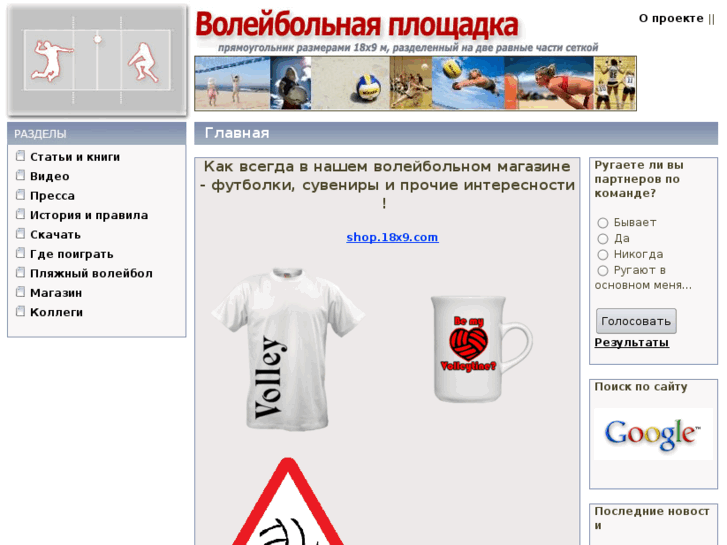Follow the shop.18x9.com link
727x545 pixels.
pyautogui.click(x=392, y=237)
